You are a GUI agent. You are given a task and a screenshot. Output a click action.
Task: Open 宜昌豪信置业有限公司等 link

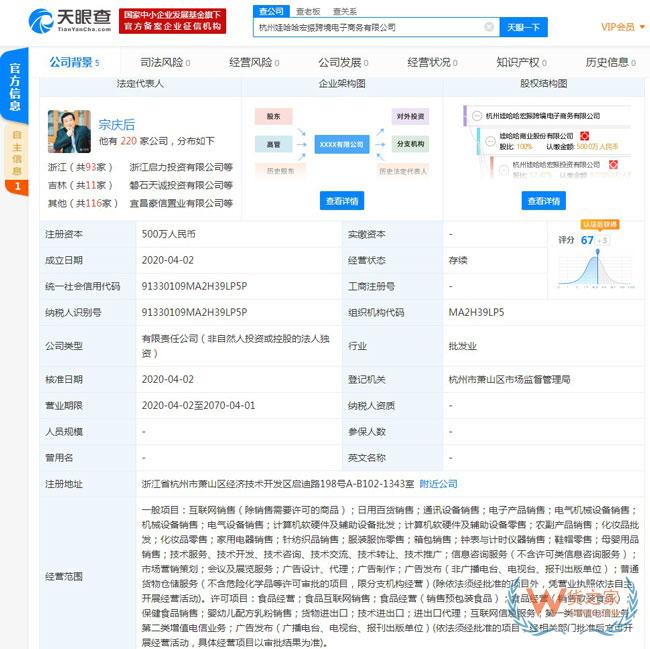[x=181, y=203]
